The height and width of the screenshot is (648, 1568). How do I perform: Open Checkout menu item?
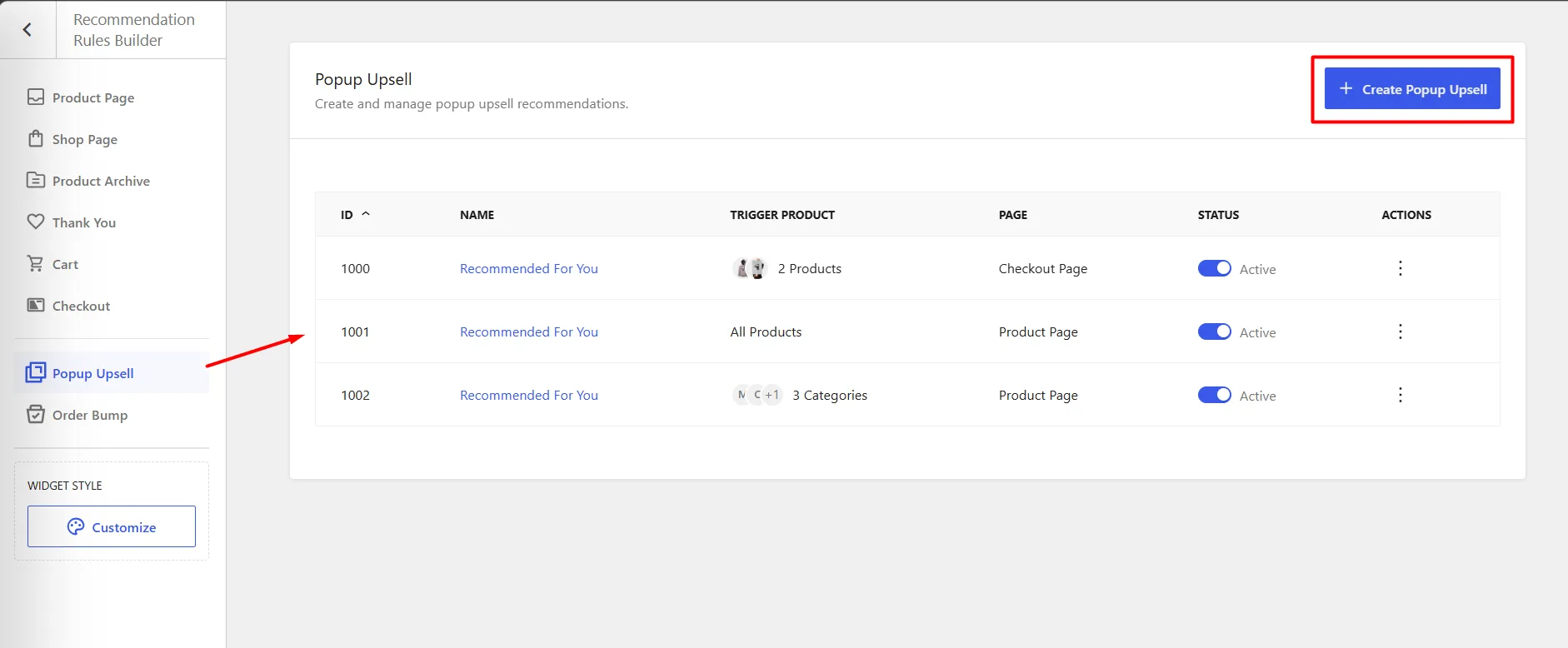pyautogui.click(x=112, y=306)
